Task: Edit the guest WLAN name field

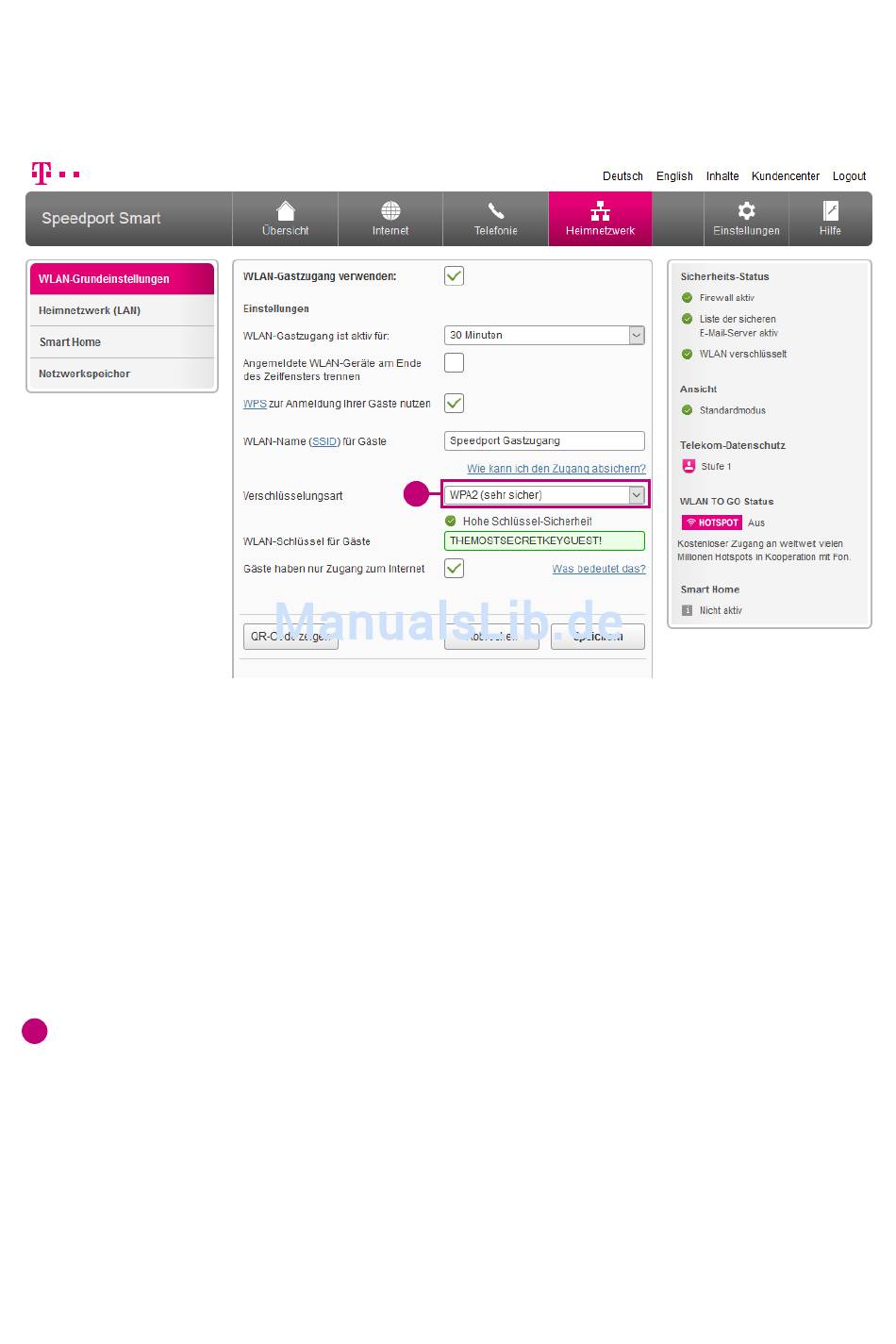Action: coord(544,440)
